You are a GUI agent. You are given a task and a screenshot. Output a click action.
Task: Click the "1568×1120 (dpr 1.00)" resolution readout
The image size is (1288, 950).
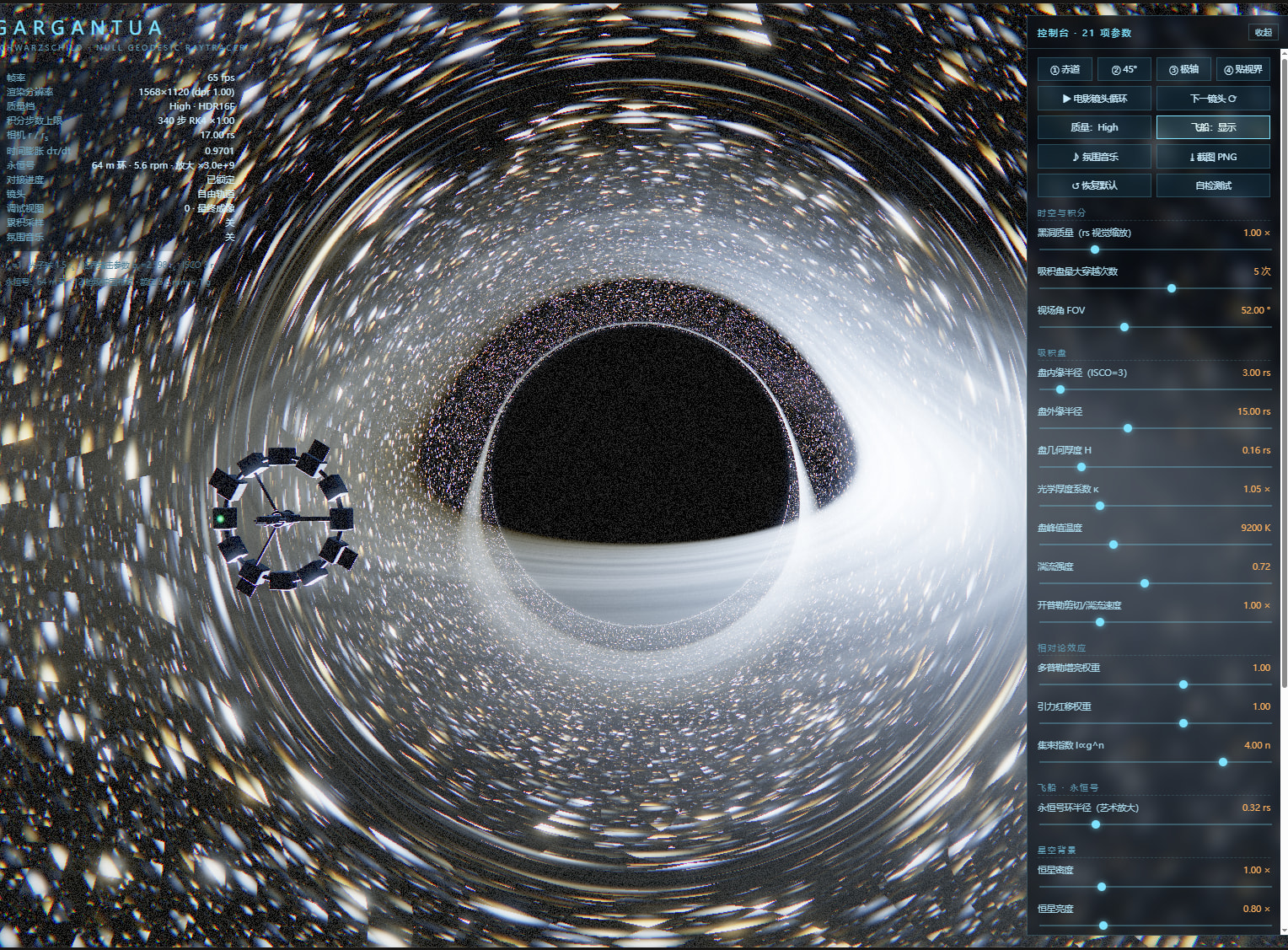pyautogui.click(x=186, y=92)
